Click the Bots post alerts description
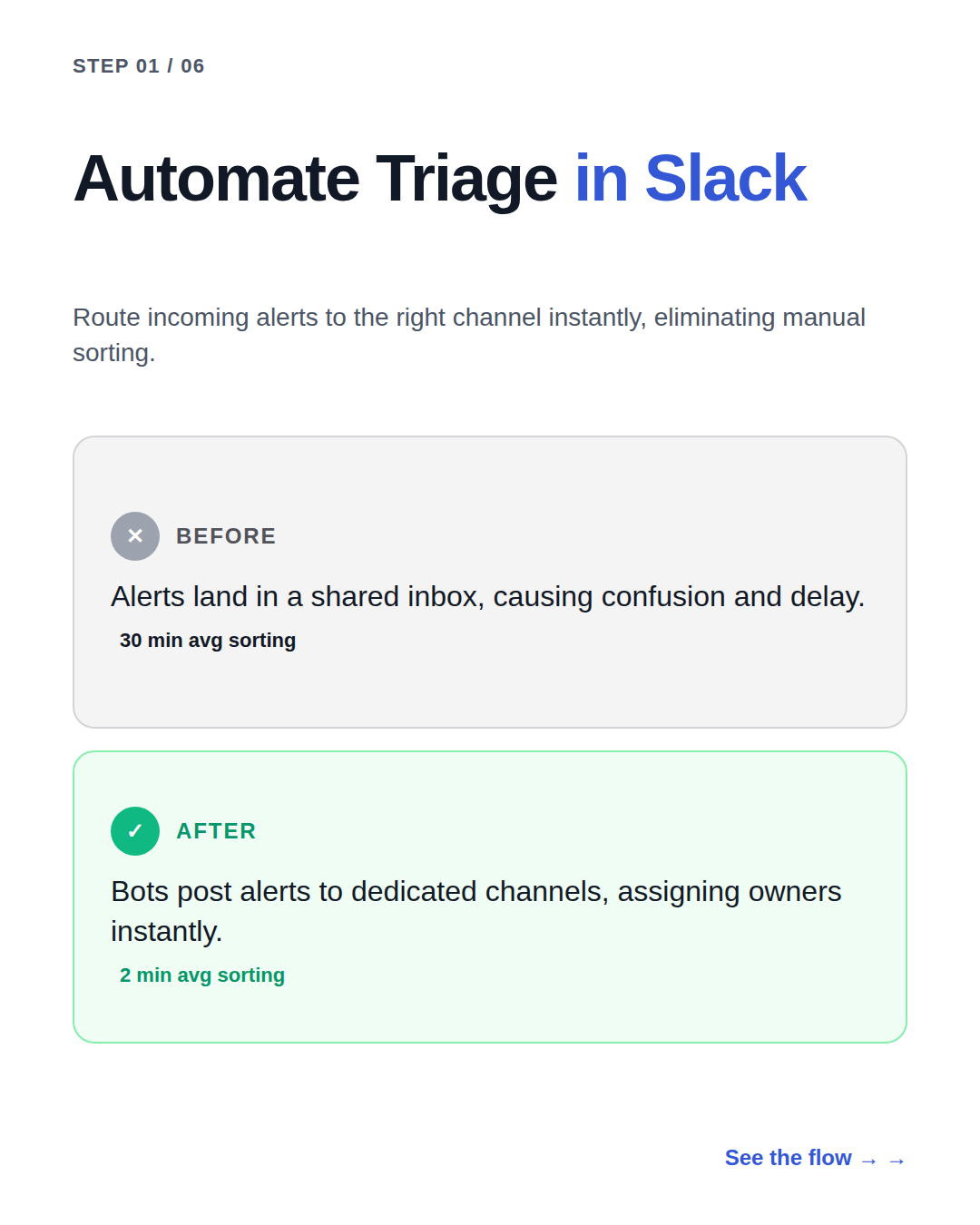The image size is (980, 1225). tap(476, 911)
